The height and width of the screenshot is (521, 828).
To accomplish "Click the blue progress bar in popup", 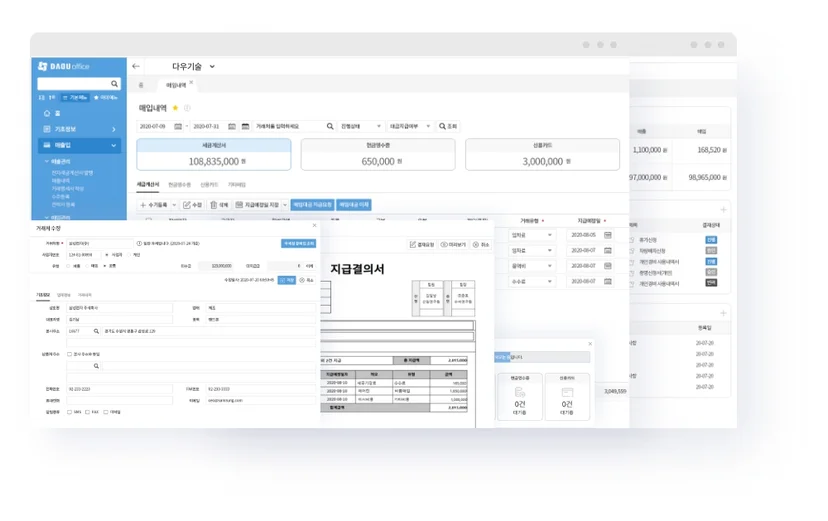I will (502, 357).
